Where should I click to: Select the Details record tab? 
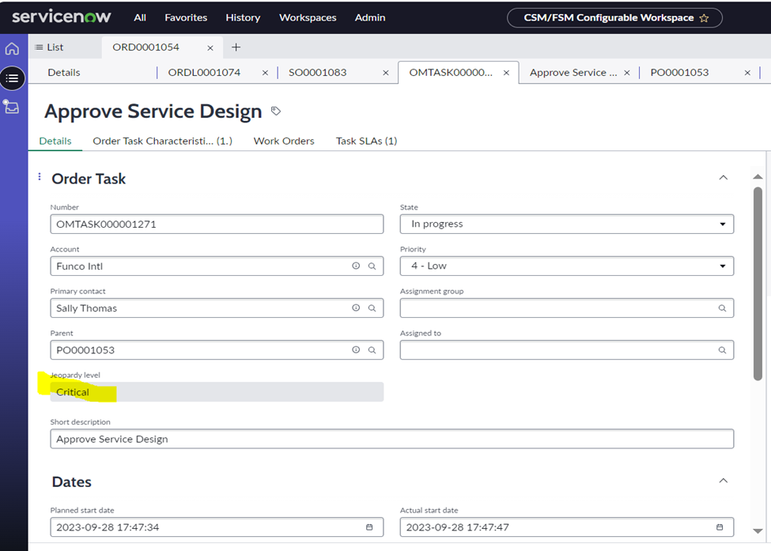click(55, 141)
